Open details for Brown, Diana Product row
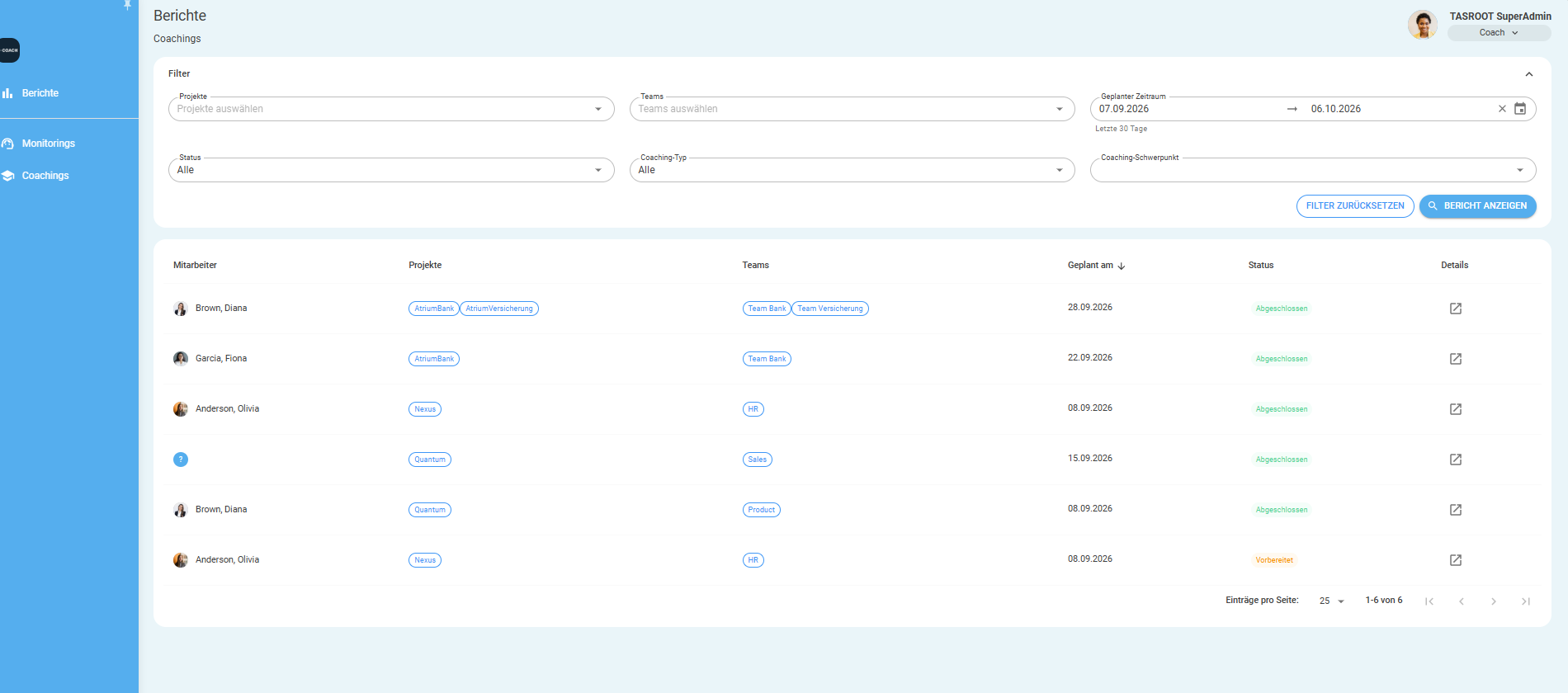The height and width of the screenshot is (693, 1568). coord(1455,510)
